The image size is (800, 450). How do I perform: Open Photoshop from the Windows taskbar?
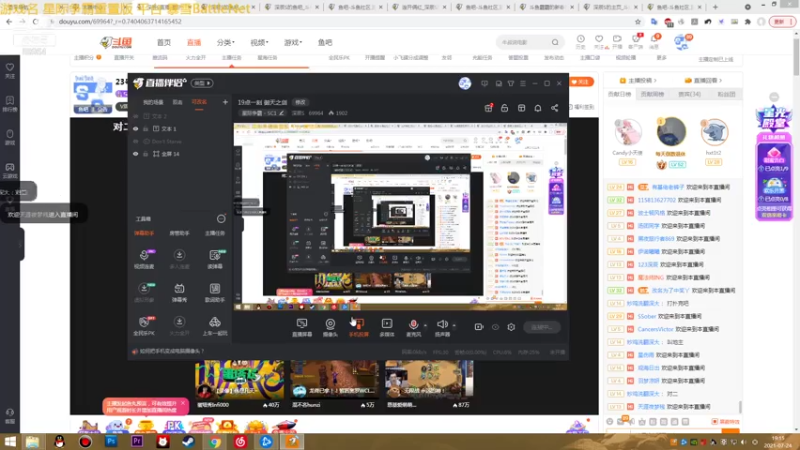111,441
